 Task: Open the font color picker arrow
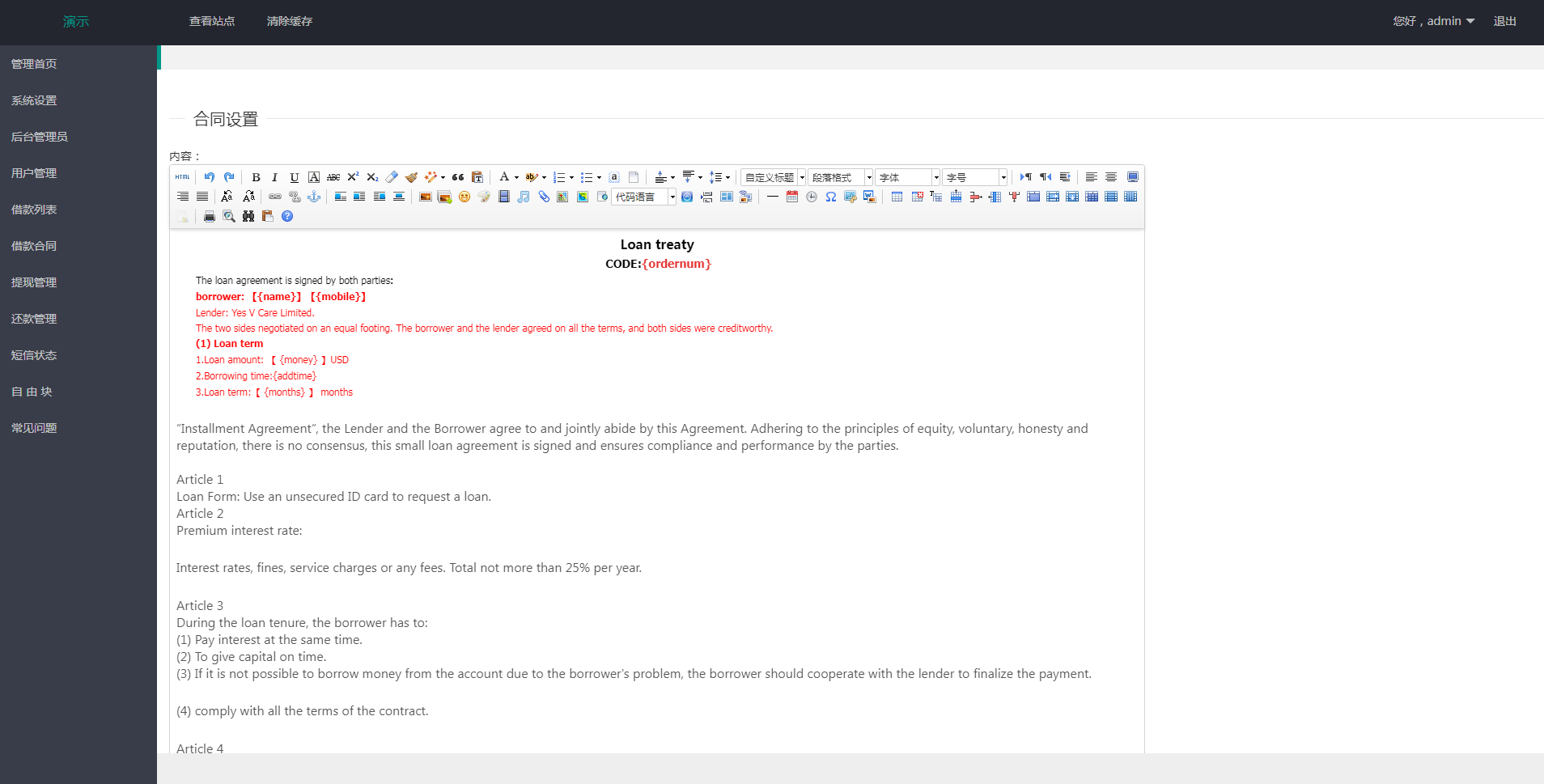click(x=516, y=177)
